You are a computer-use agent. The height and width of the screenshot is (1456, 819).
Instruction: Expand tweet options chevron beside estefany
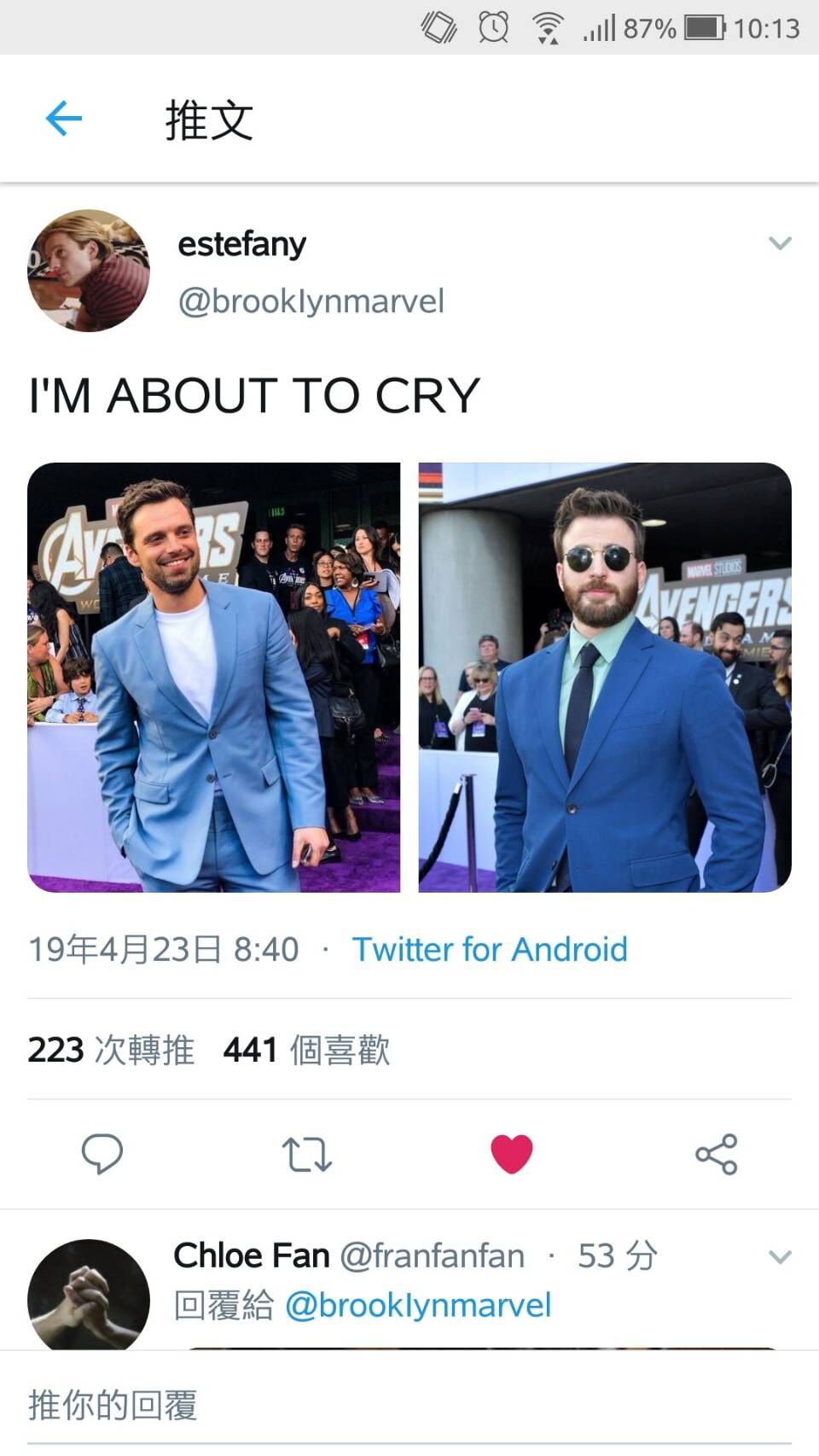tap(780, 243)
